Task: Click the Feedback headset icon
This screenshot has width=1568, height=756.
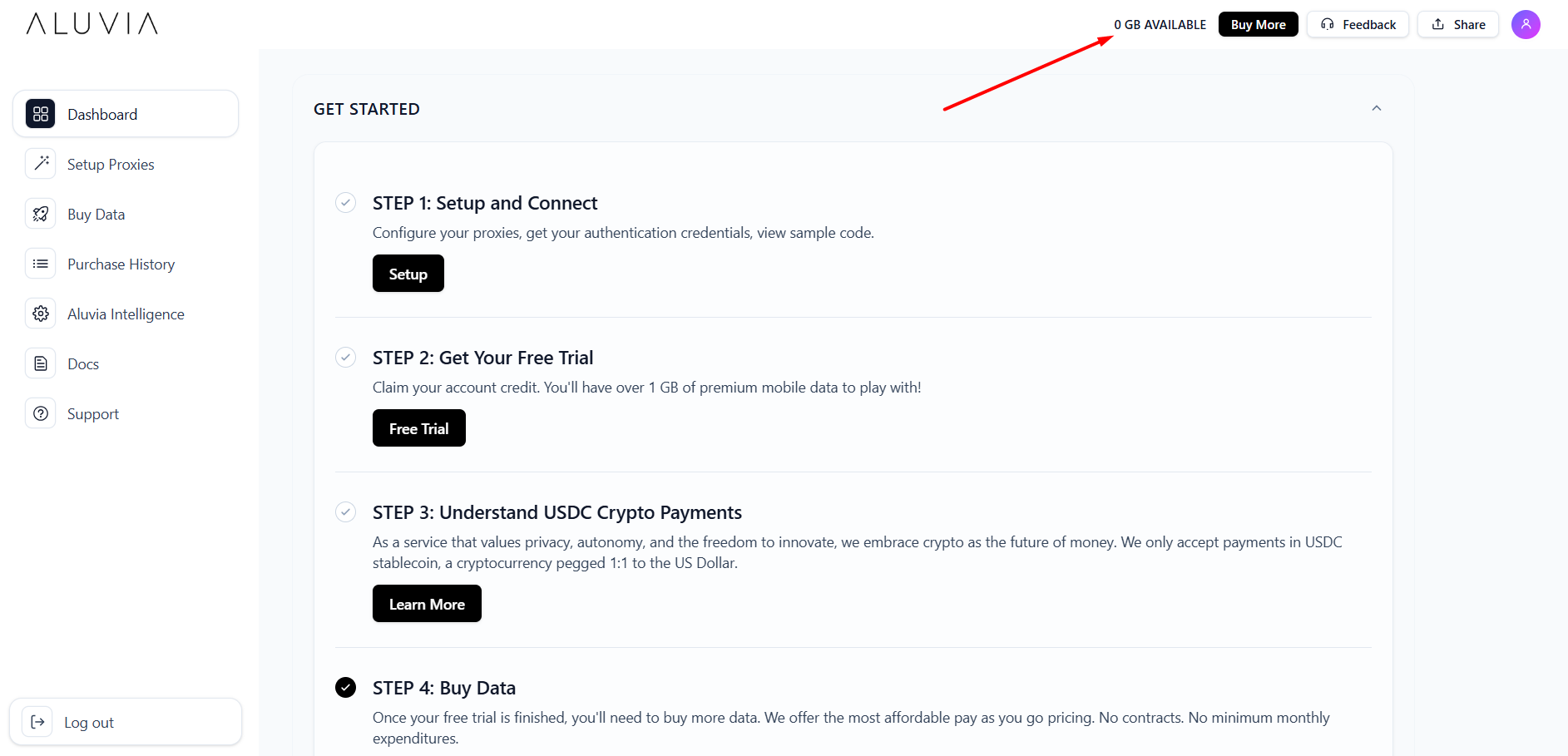Action: 1328,24
